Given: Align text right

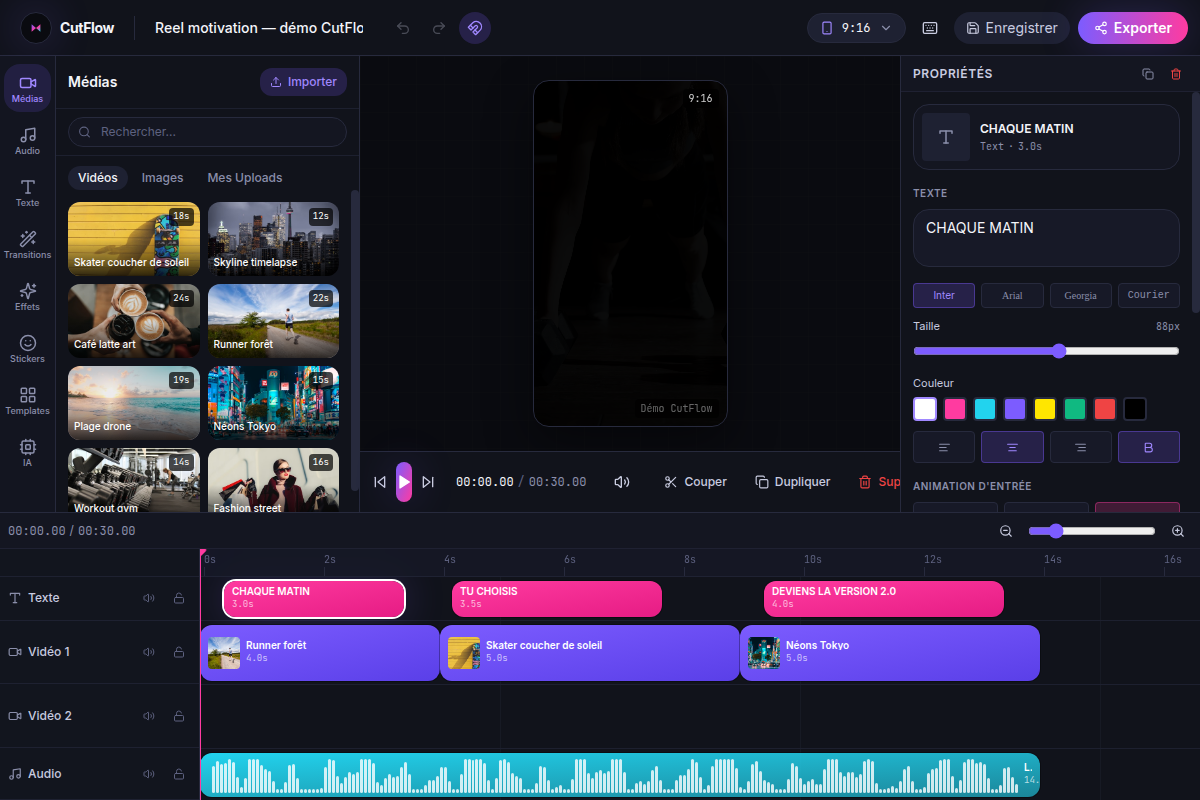Looking at the screenshot, I should (1081, 447).
